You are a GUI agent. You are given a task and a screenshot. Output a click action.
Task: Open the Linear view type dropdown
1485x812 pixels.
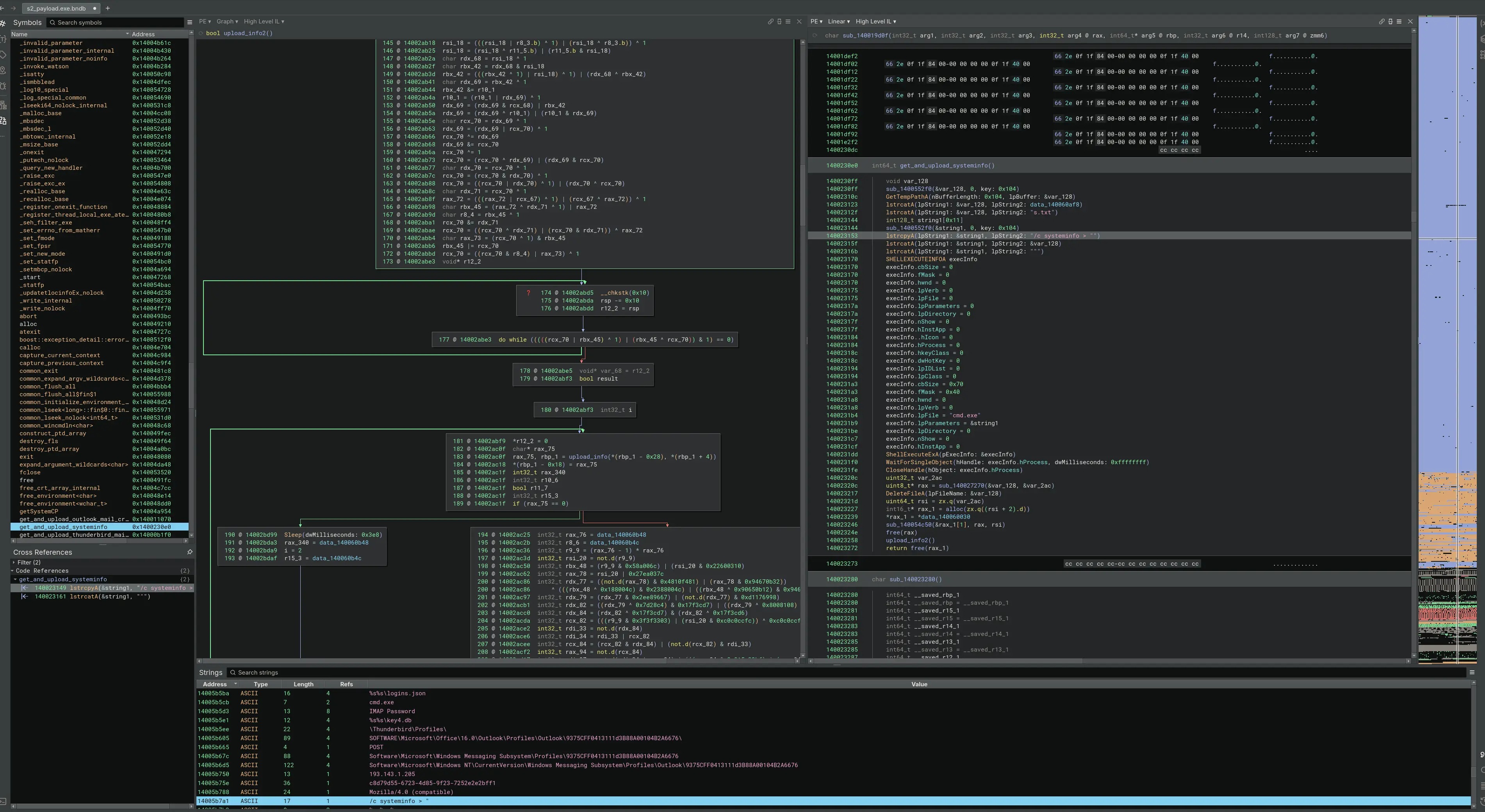(838, 21)
